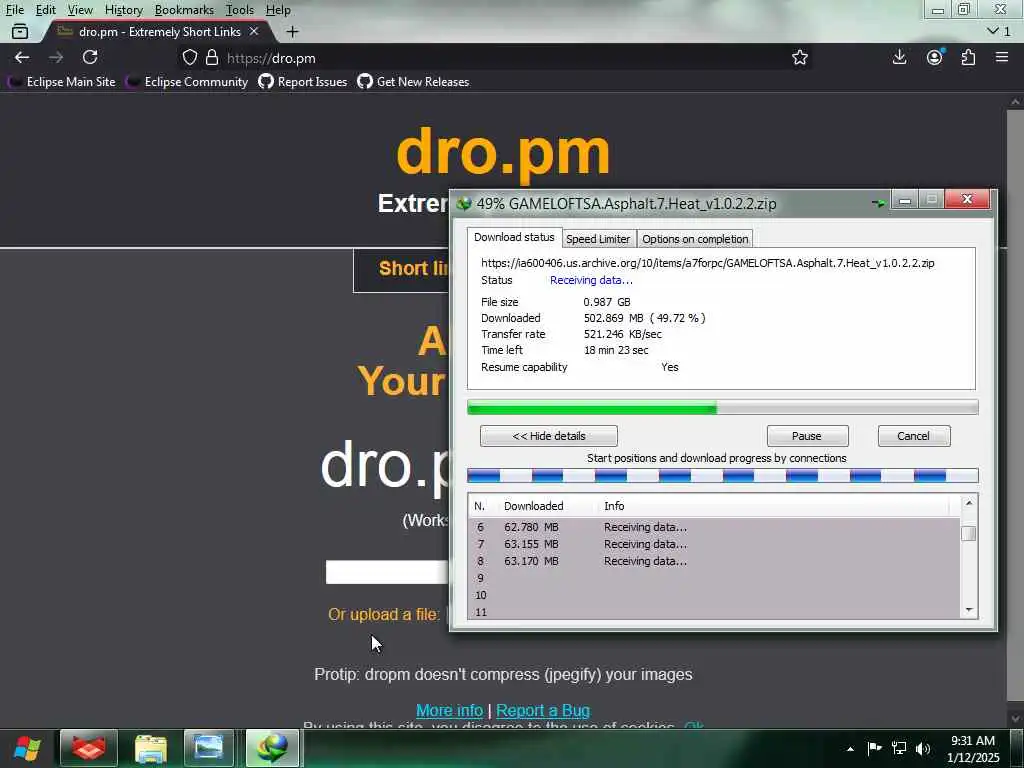The height and width of the screenshot is (768, 1024).
Task: Switch to Options on completion tab
Action: coord(695,239)
